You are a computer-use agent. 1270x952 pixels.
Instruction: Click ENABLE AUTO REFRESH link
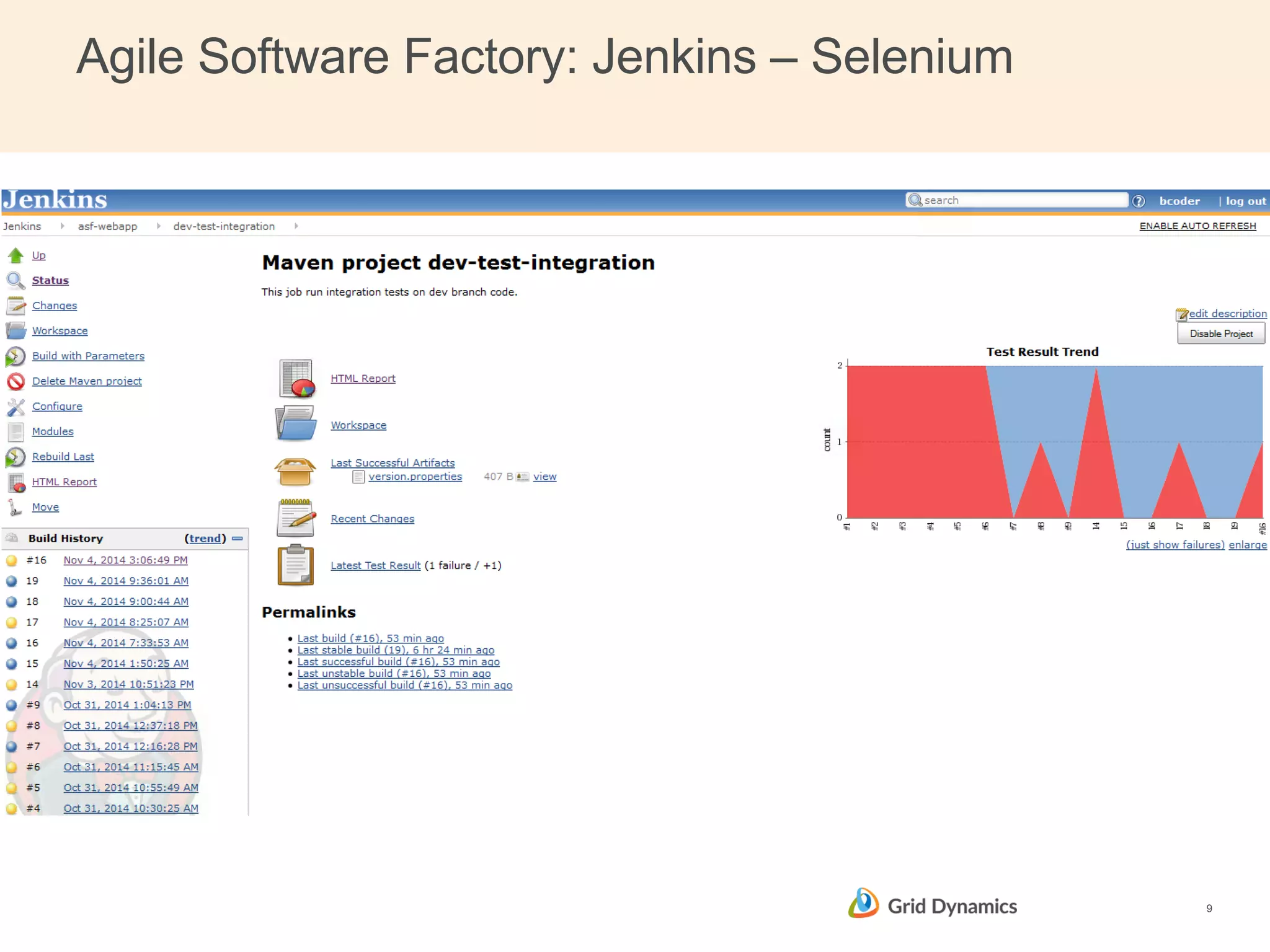point(1197,226)
